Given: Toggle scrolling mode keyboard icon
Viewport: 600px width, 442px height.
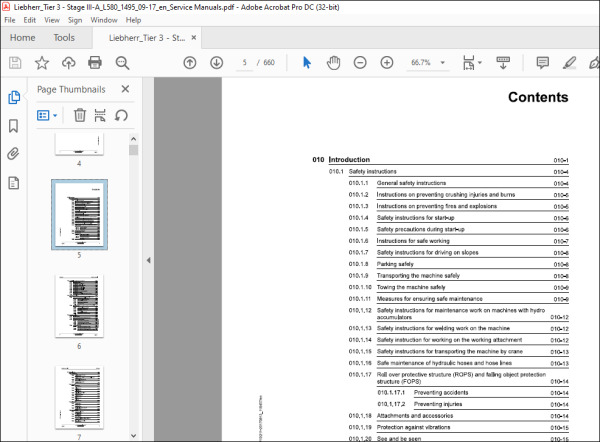Looking at the screenshot, I should click(x=503, y=62).
